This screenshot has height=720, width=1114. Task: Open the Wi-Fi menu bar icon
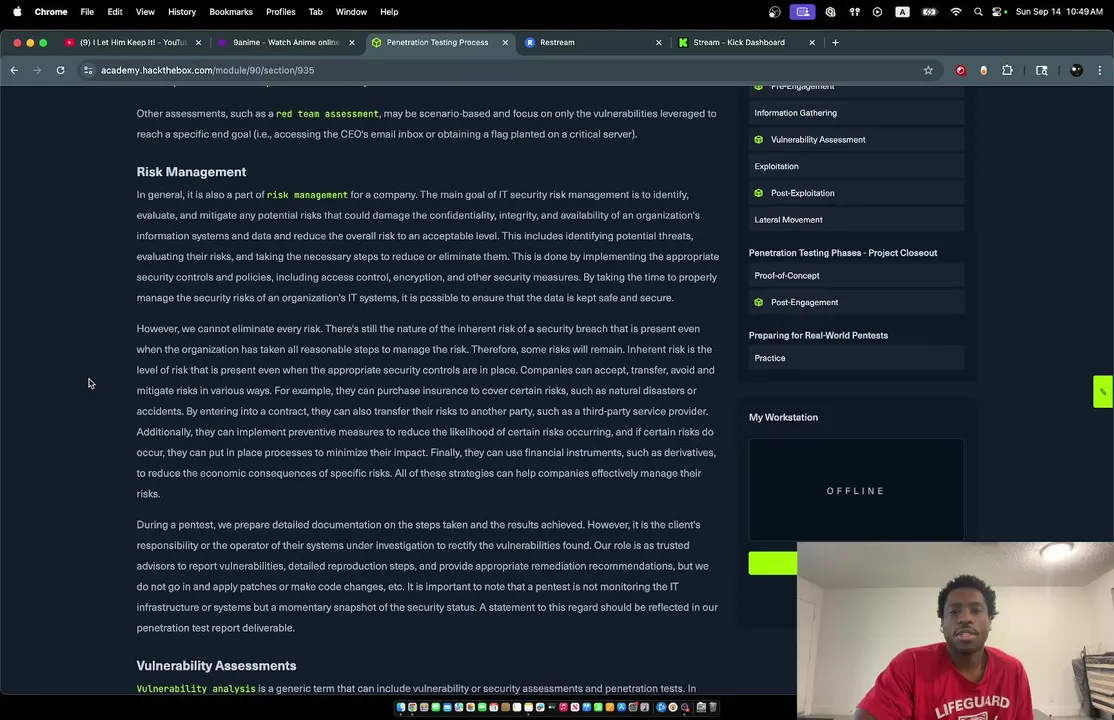(x=956, y=11)
